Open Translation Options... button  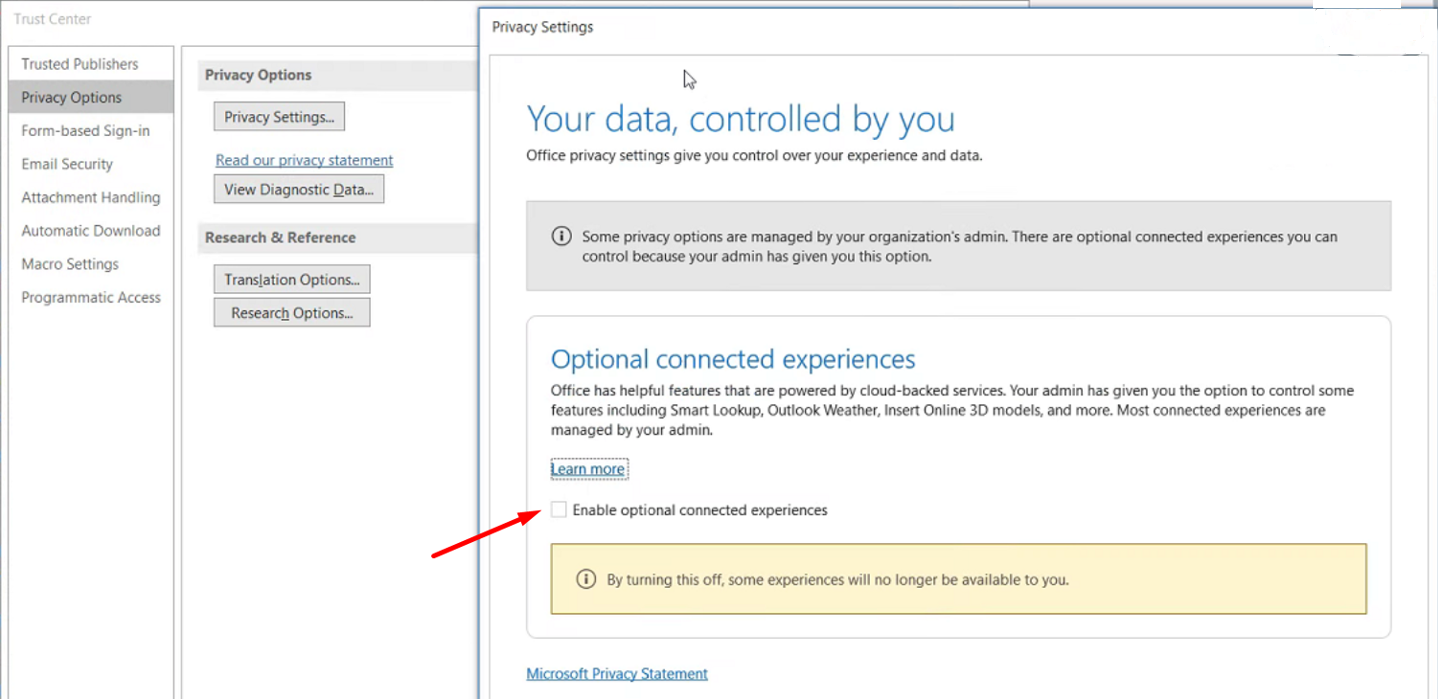292,279
